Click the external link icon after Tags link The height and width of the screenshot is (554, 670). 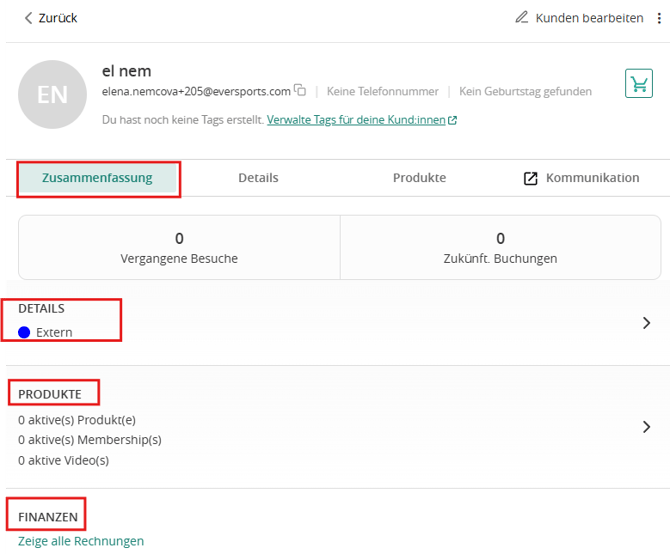tap(453, 120)
